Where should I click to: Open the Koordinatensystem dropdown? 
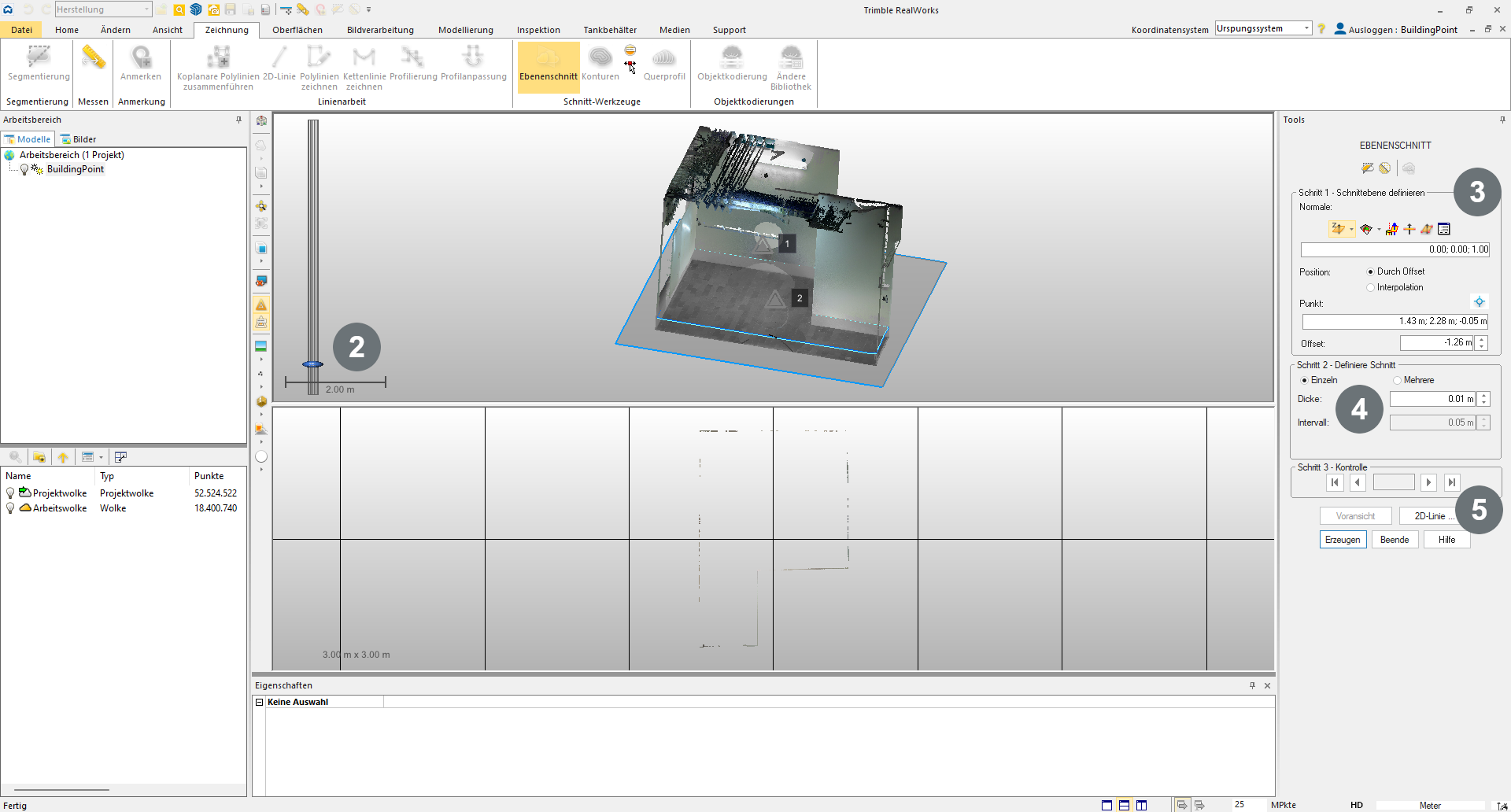tap(1306, 28)
